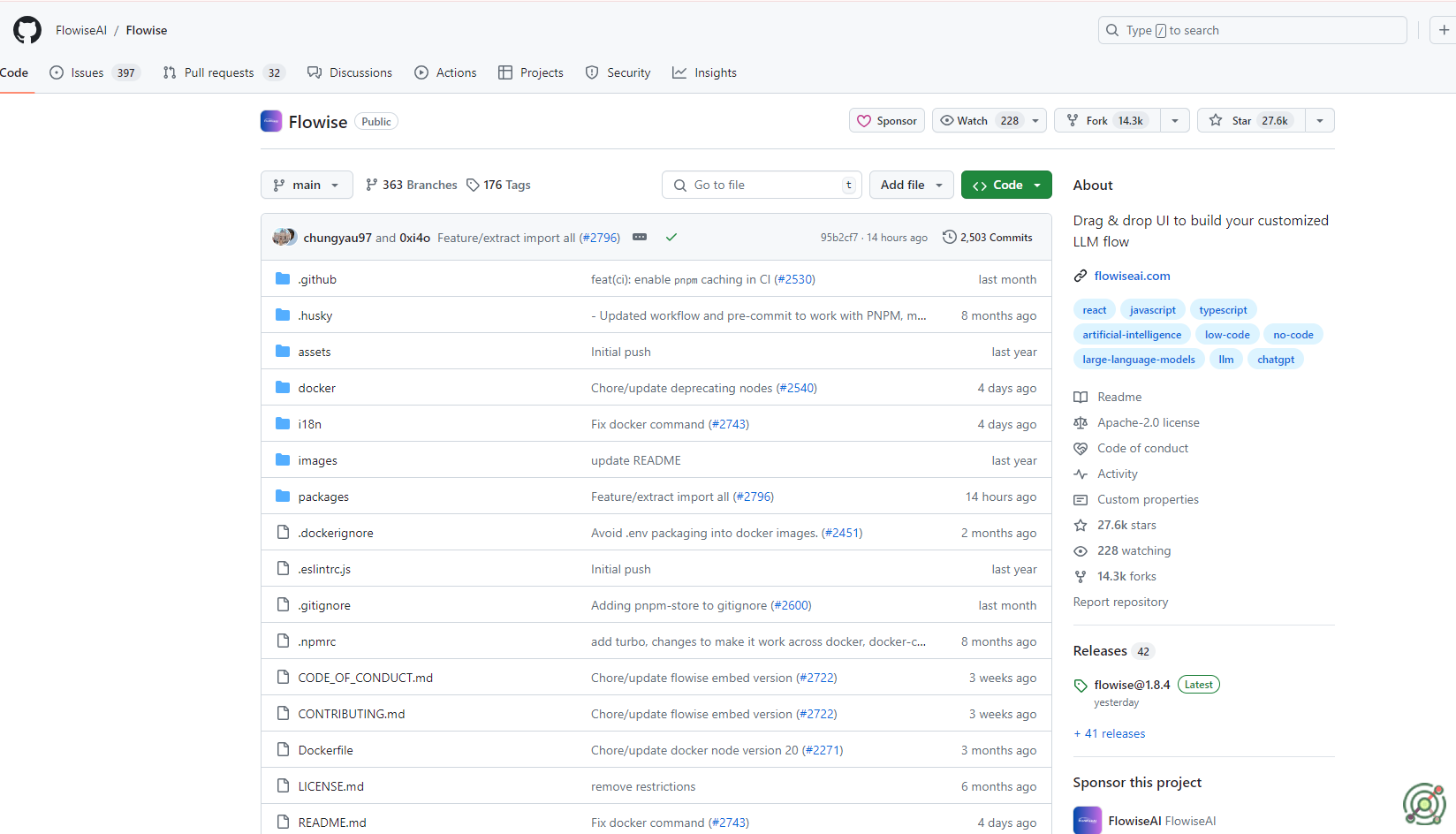Click the commit status checkmark icon
The image size is (1456, 834).
(x=671, y=237)
